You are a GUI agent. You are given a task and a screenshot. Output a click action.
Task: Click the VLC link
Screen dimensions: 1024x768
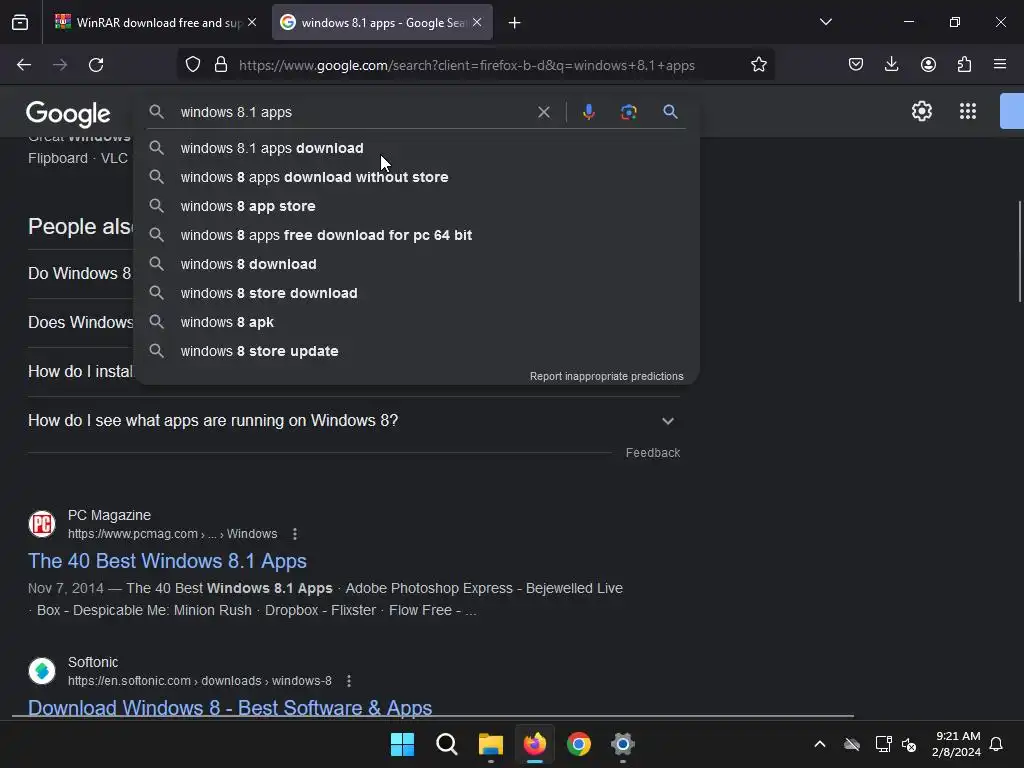tap(114, 159)
